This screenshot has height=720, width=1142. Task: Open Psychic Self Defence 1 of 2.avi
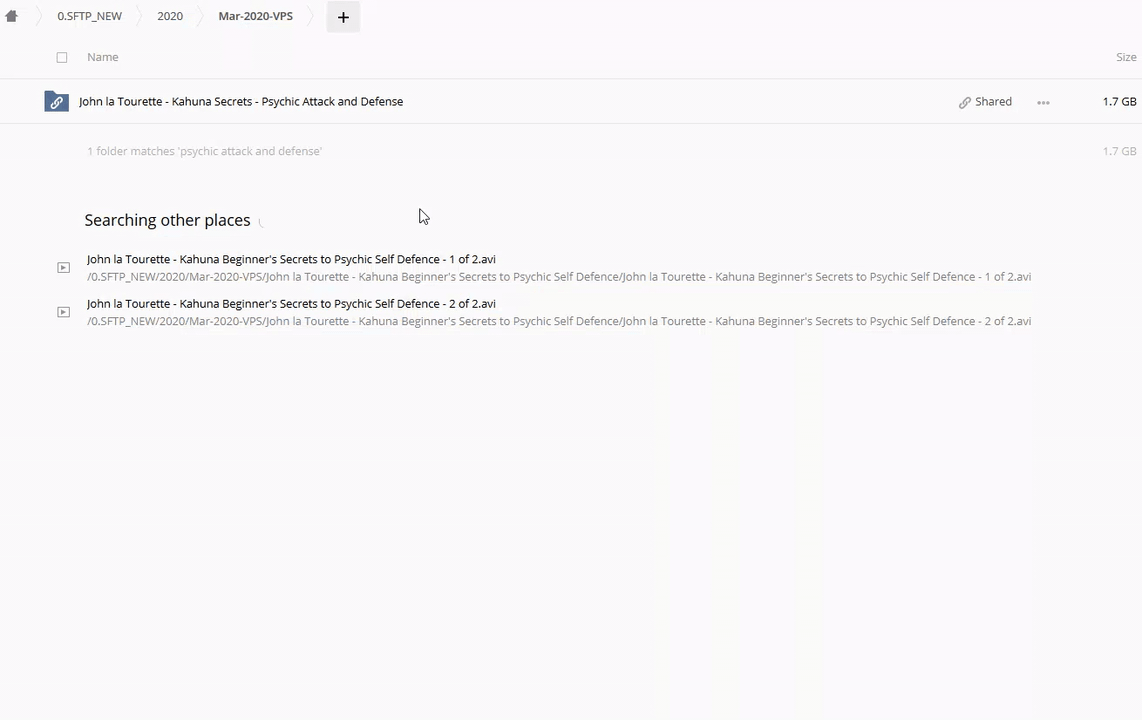291,259
